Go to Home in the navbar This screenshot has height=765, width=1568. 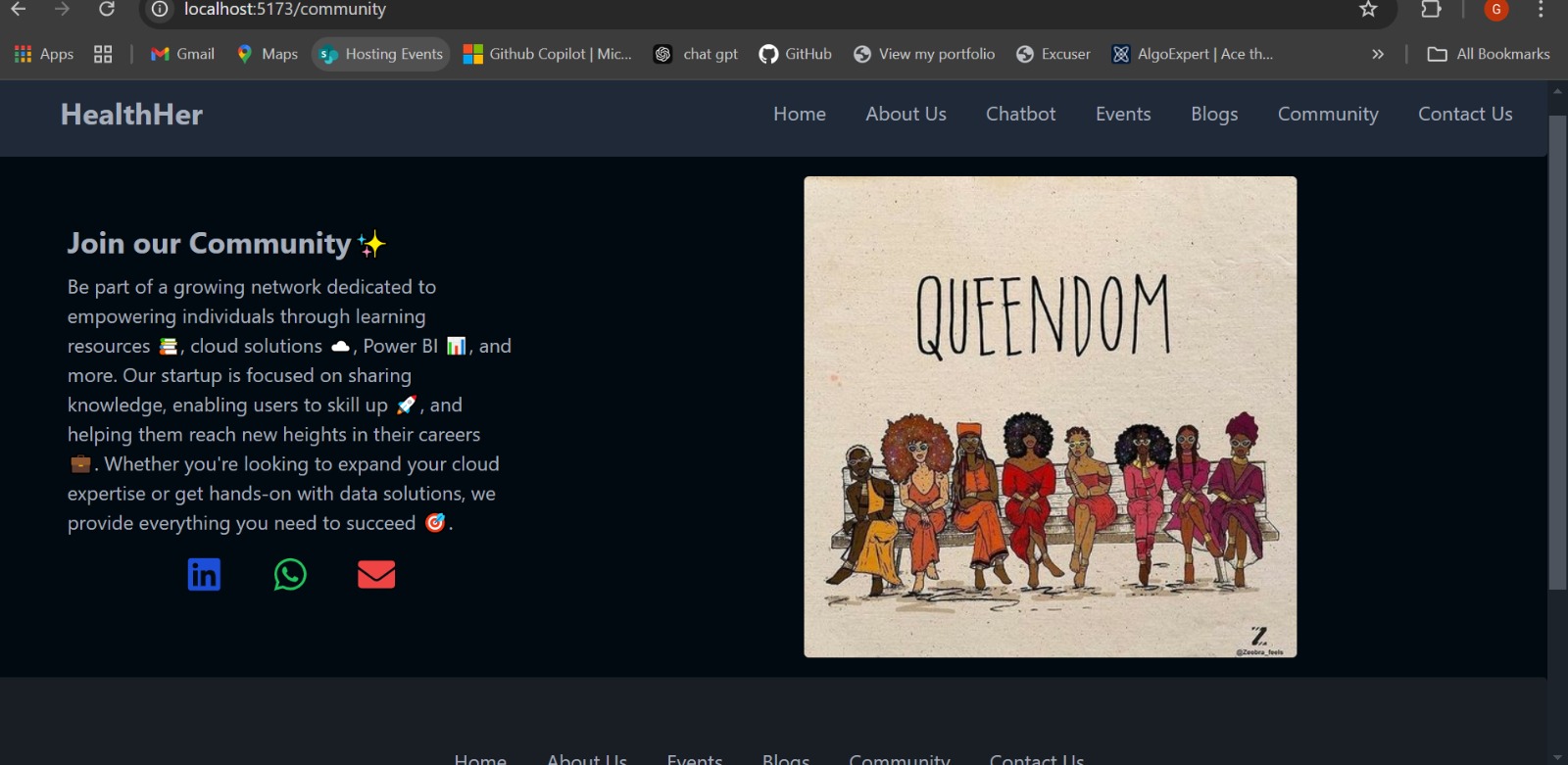pos(800,114)
